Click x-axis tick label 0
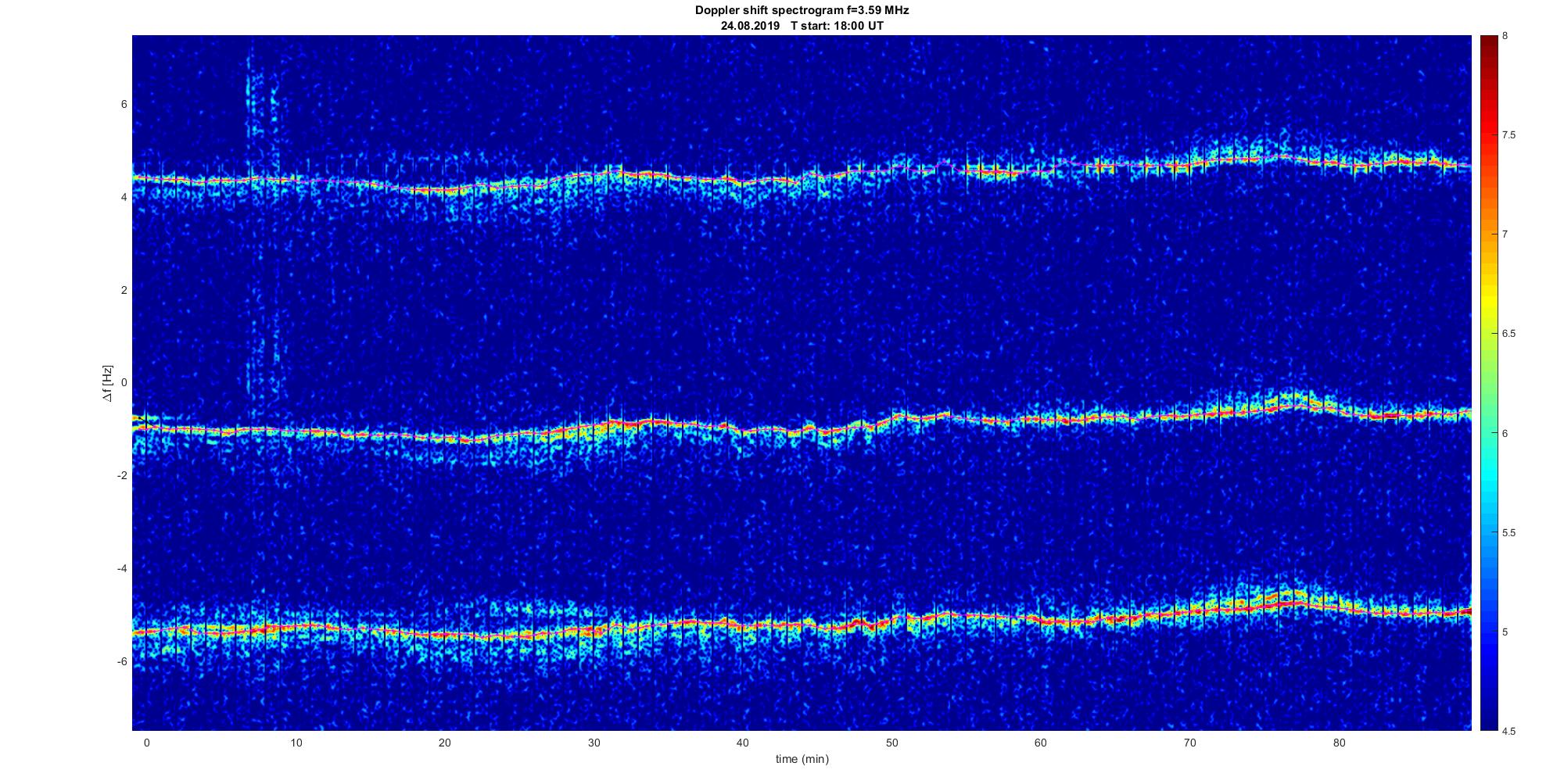This screenshot has width=1564, height=784. tap(146, 743)
